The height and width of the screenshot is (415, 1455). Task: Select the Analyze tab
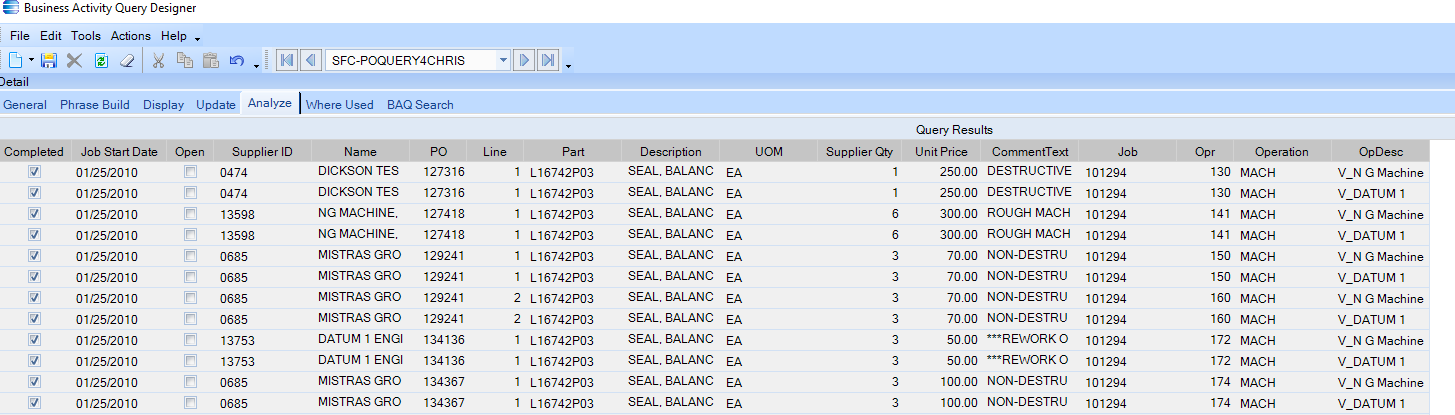point(270,103)
